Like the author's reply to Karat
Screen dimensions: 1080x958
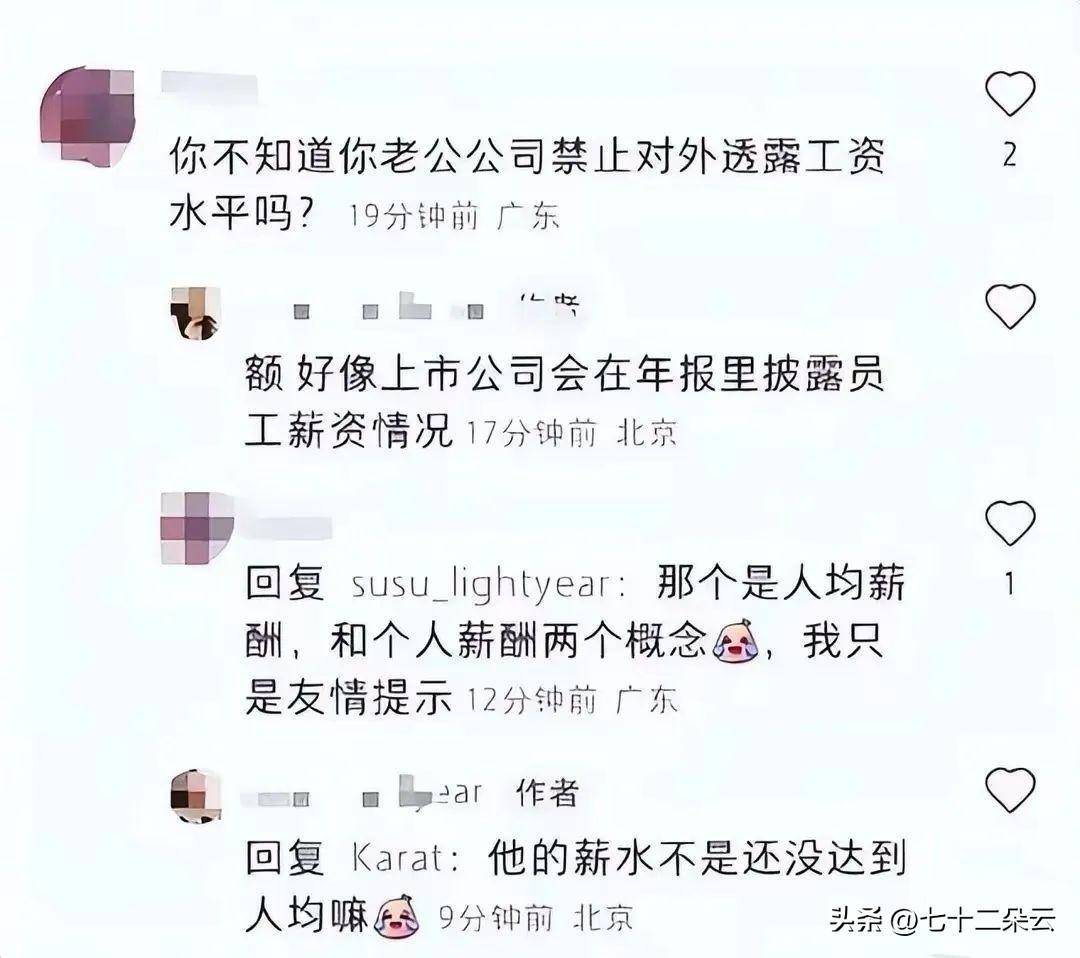click(1010, 790)
